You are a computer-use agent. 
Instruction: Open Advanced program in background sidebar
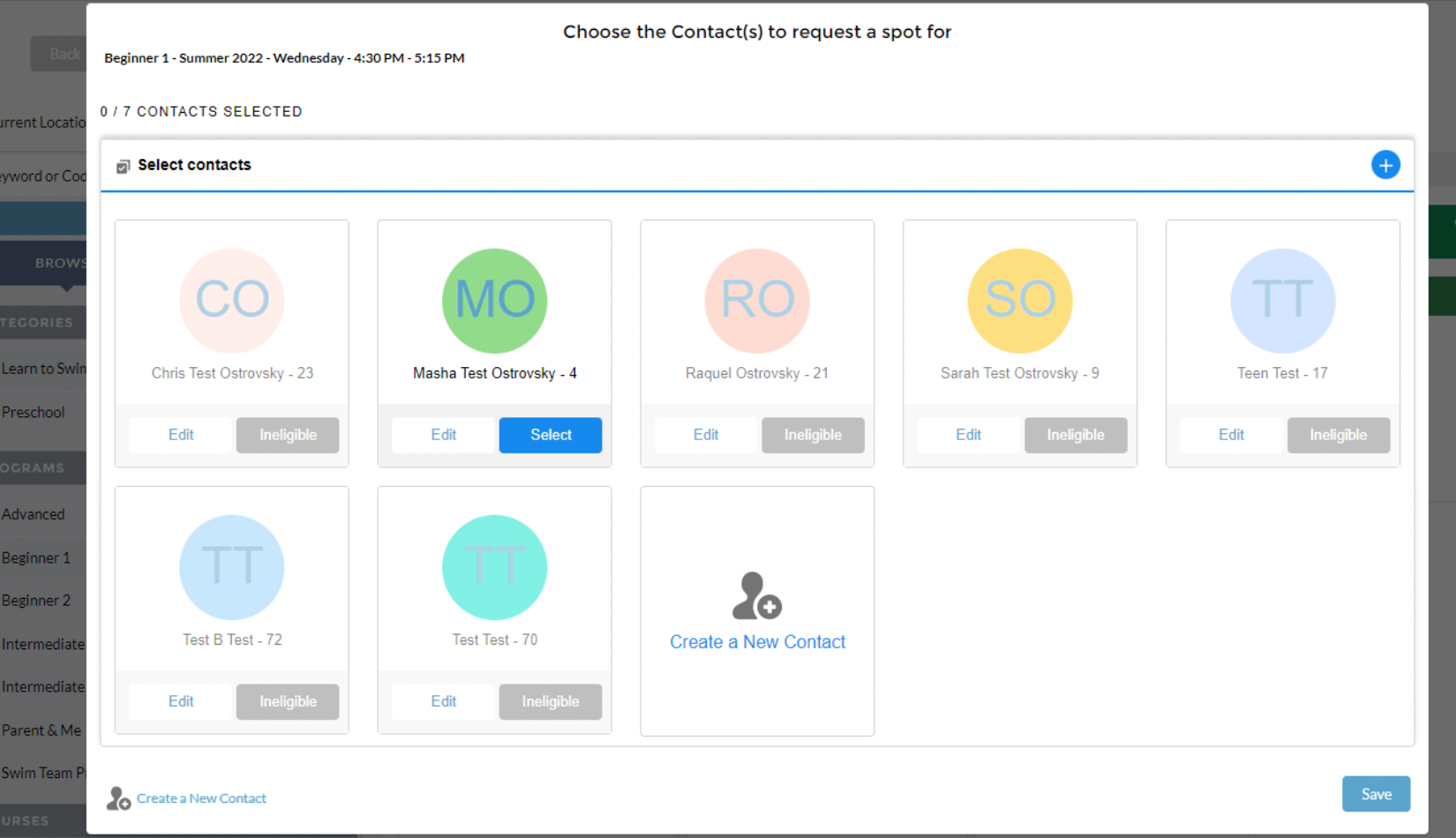(x=34, y=514)
